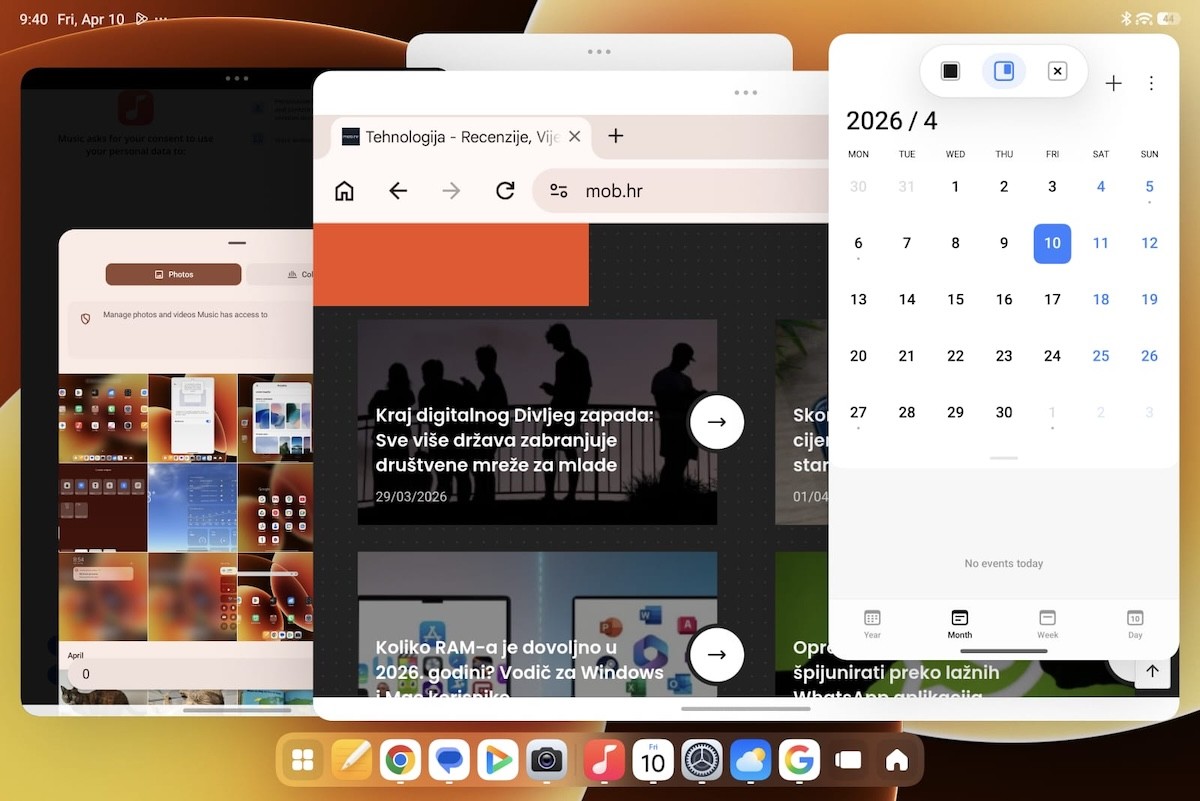The image size is (1200, 801).
Task: Select the floating window mode option
Action: pyautogui.click(x=1004, y=71)
